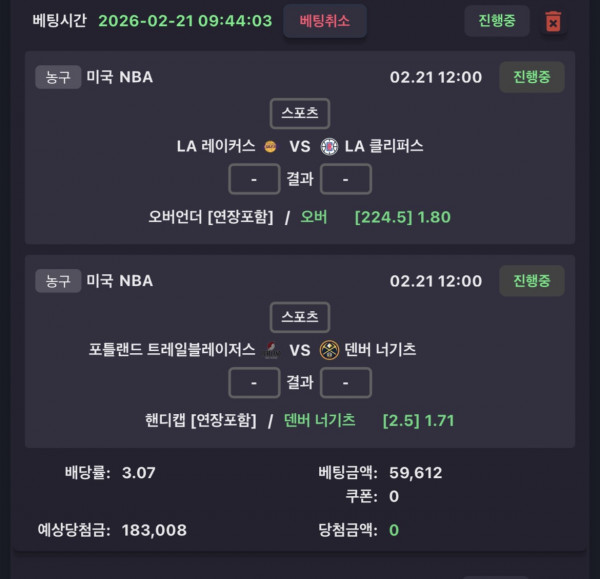This screenshot has height=579, width=600.
Task: Delete the bet slip with trash icon
Action: [553, 21]
